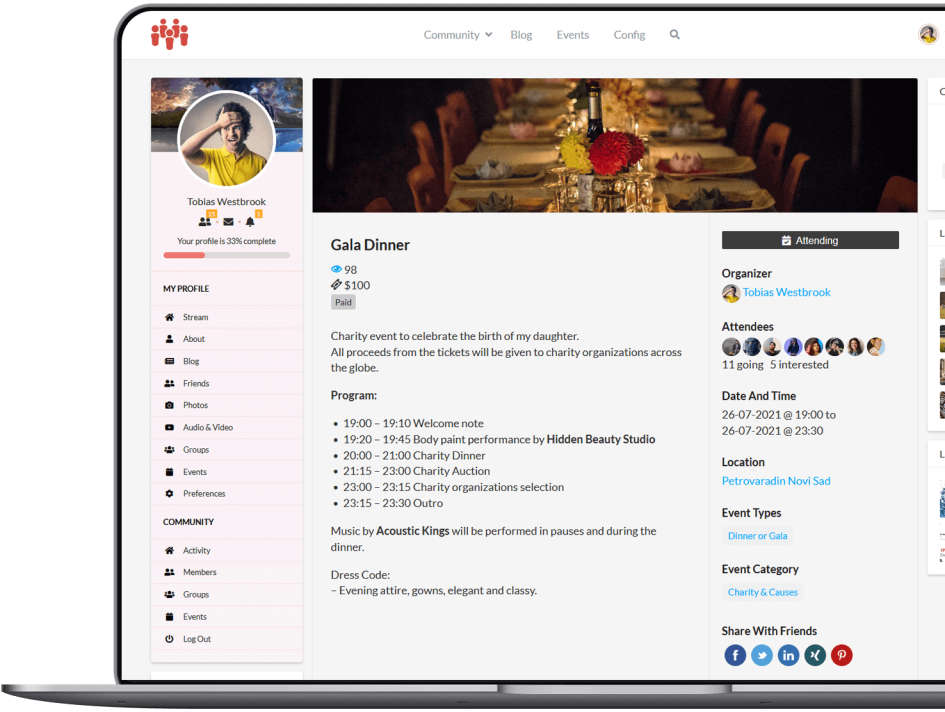
Task: Click 'Your profile is 33% complete' text
Action: pyautogui.click(x=226, y=241)
